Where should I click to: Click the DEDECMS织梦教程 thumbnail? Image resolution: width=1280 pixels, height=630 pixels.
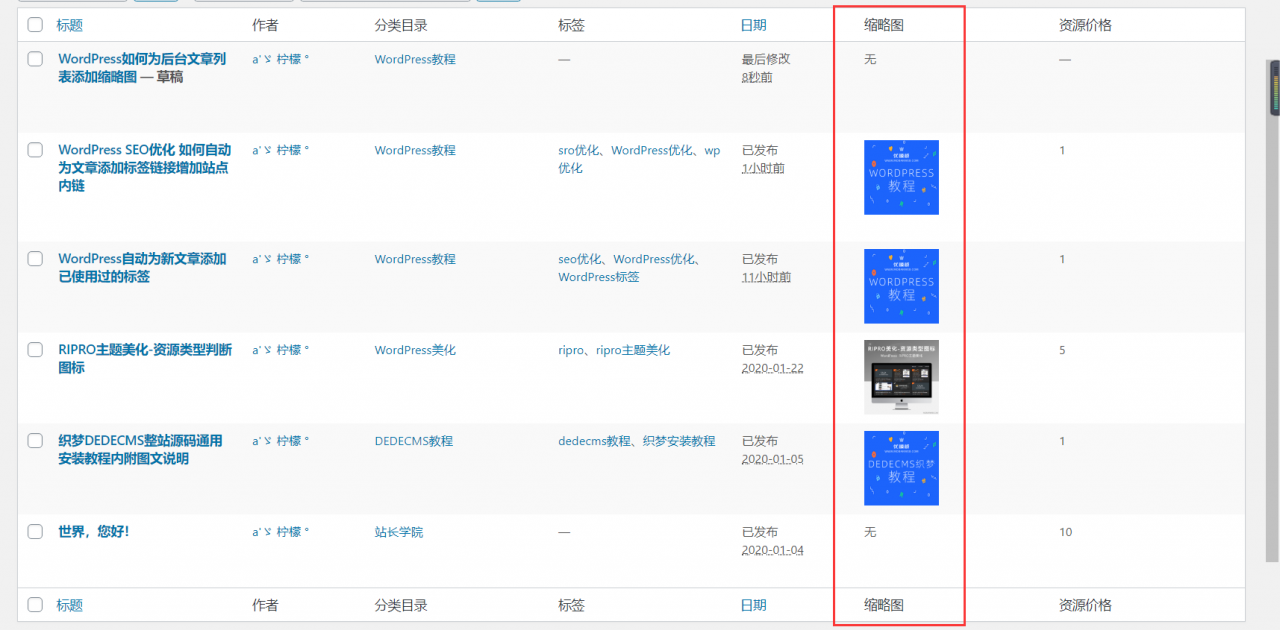pos(901,468)
